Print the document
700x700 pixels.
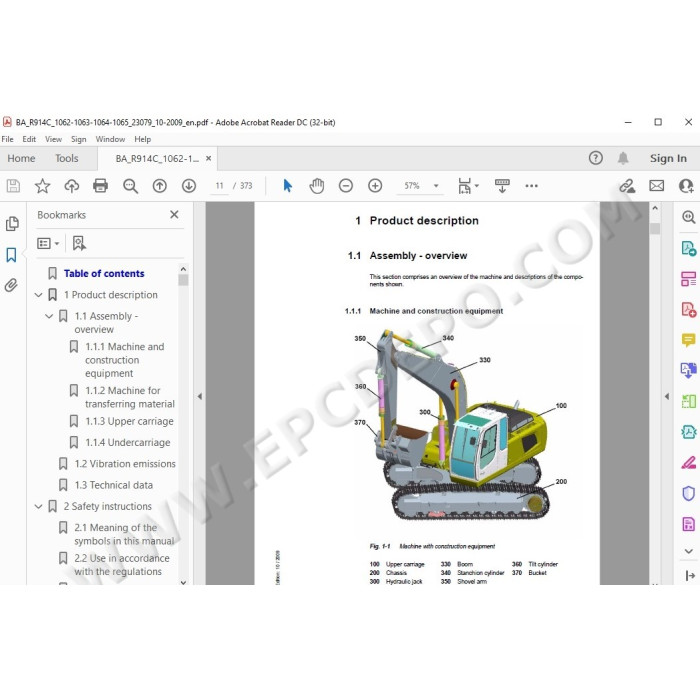[100, 186]
